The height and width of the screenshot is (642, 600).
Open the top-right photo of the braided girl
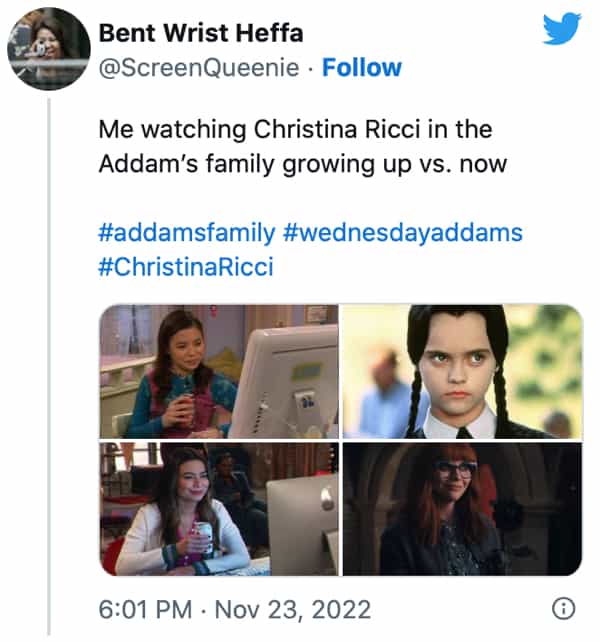(x=462, y=371)
